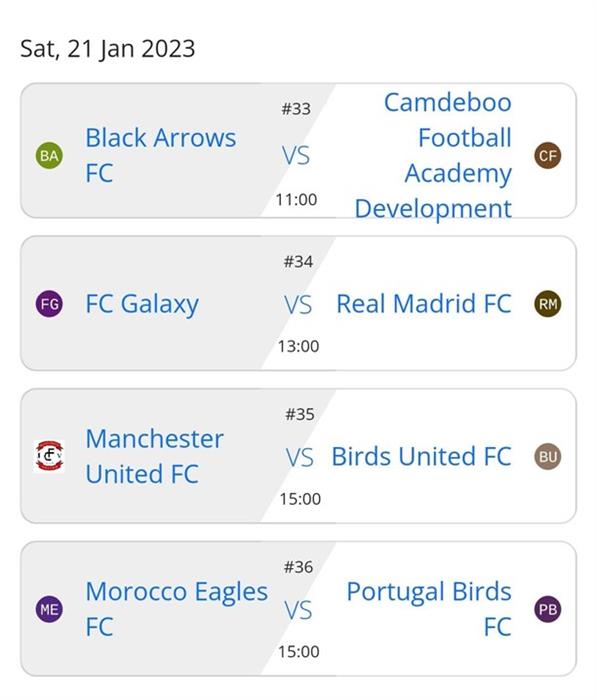
Task: Open the FC Galaxy team link
Action: click(x=142, y=304)
